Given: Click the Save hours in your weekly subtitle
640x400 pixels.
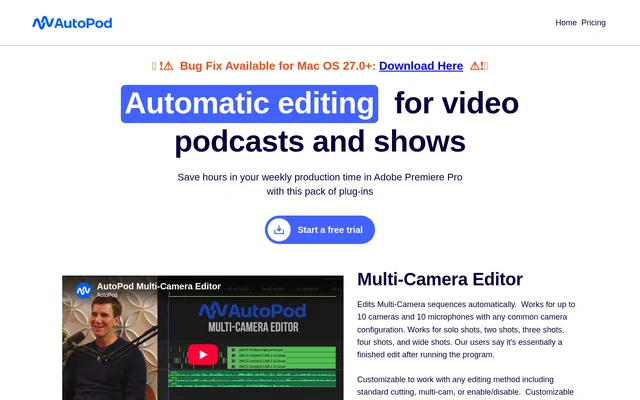Looking at the screenshot, I should point(320,184).
